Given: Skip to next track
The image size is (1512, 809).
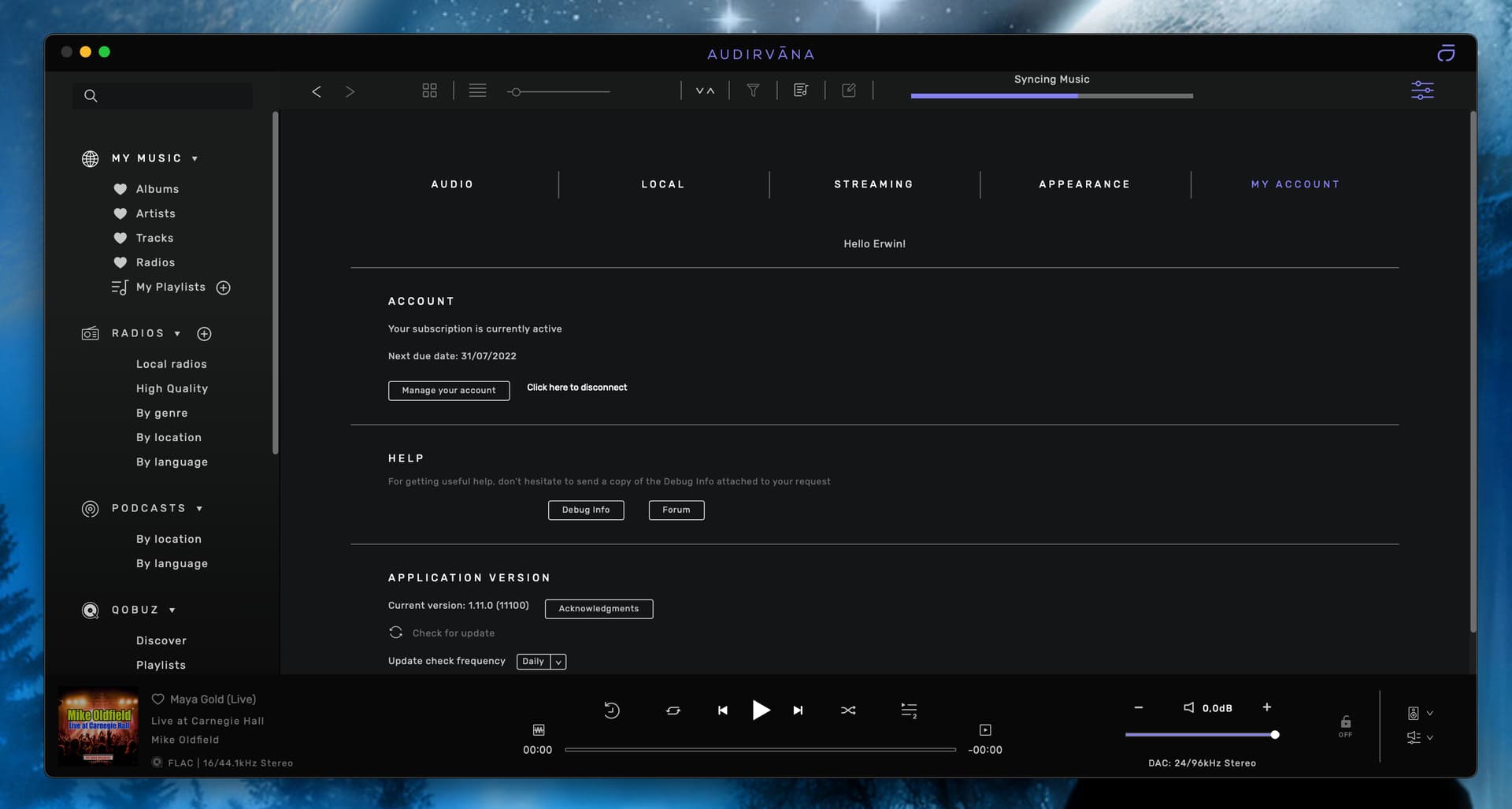Looking at the screenshot, I should pyautogui.click(x=798, y=711).
